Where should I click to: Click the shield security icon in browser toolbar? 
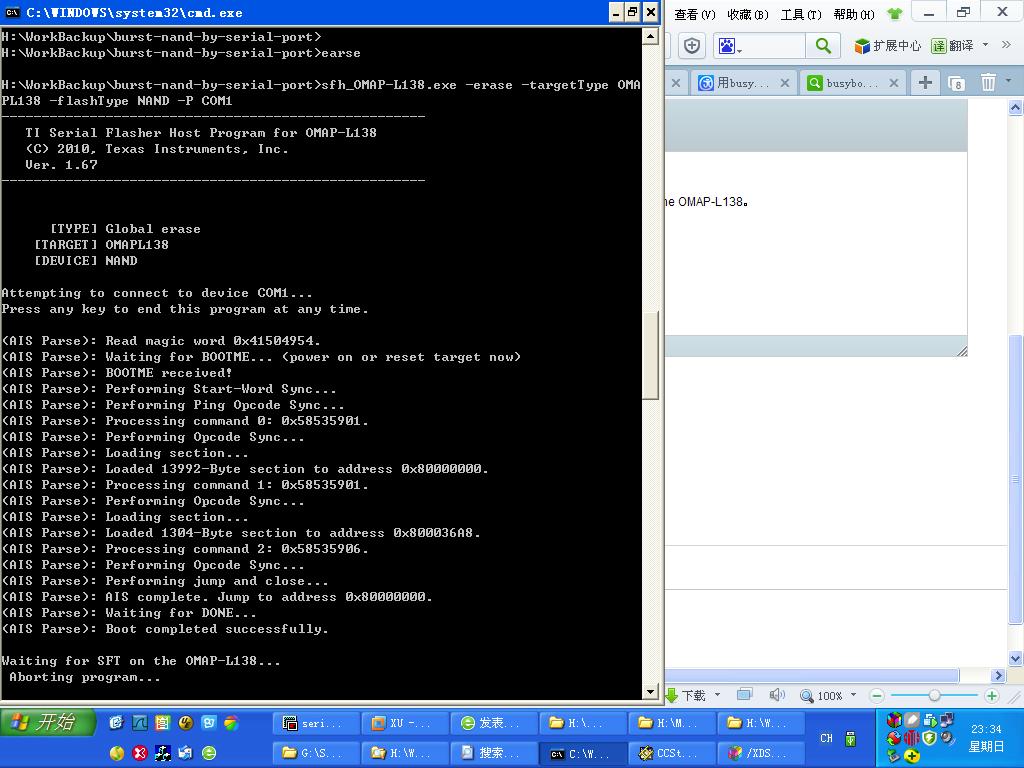click(692, 46)
